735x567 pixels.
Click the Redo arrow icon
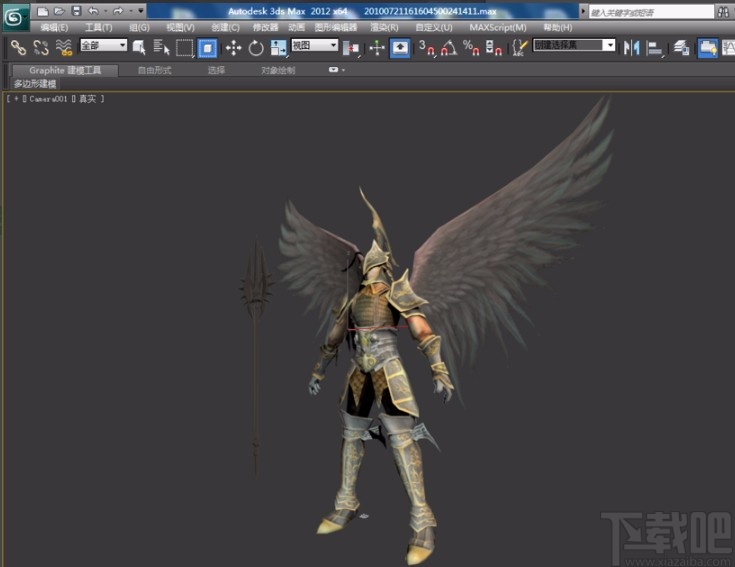(x=118, y=11)
